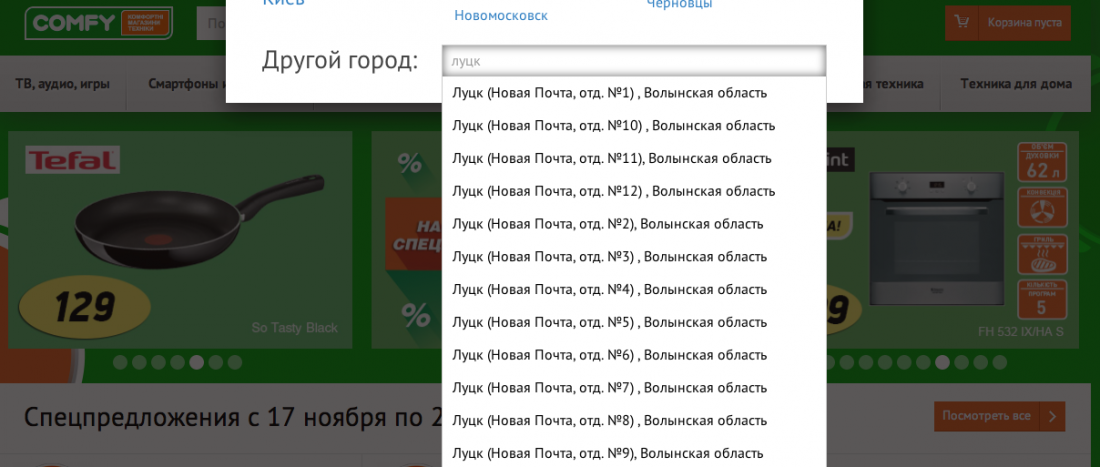The image size is (1100, 467).
Task: Click the Comfy logo
Action: point(98,23)
